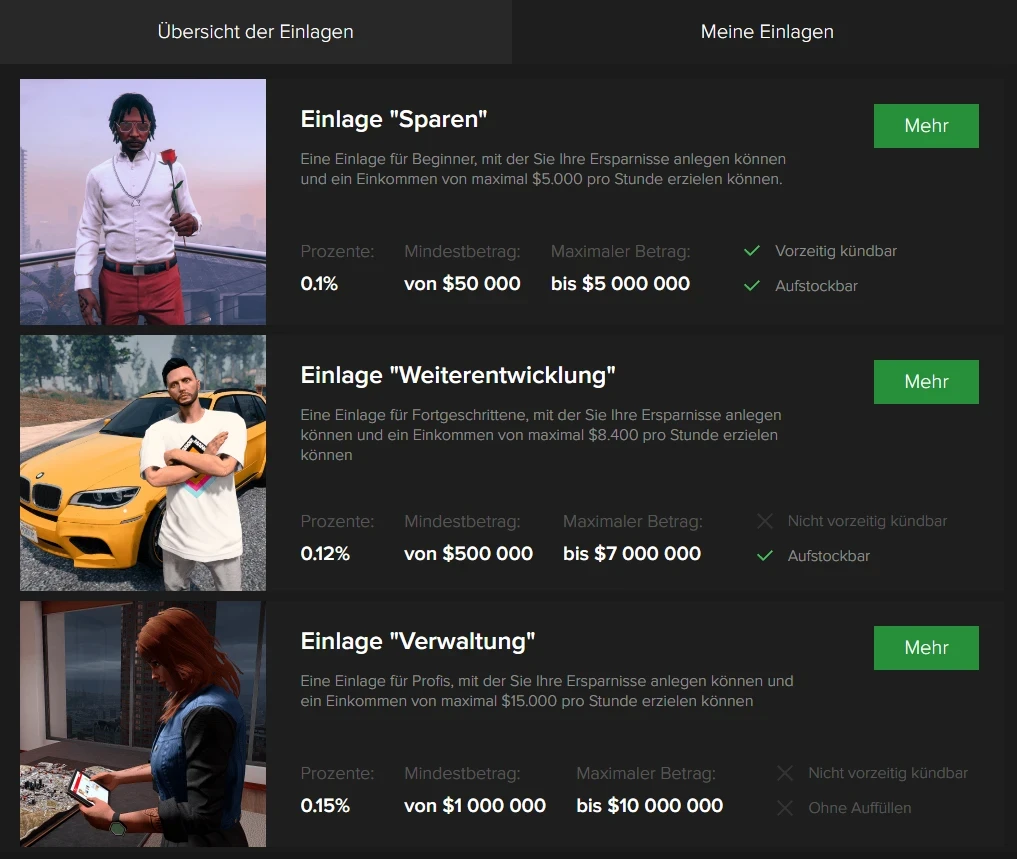
Task: Click X icon next to Verwaltung's Nicht vorzeitig kündbar
Action: (x=785, y=773)
